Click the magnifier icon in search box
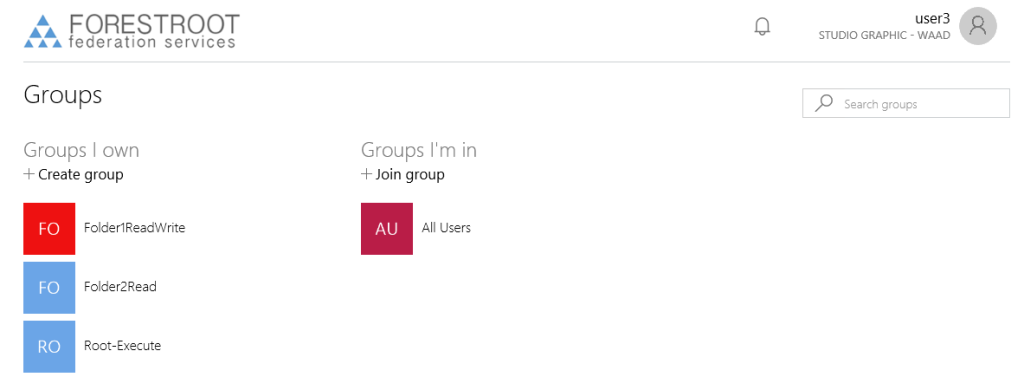 coord(824,103)
